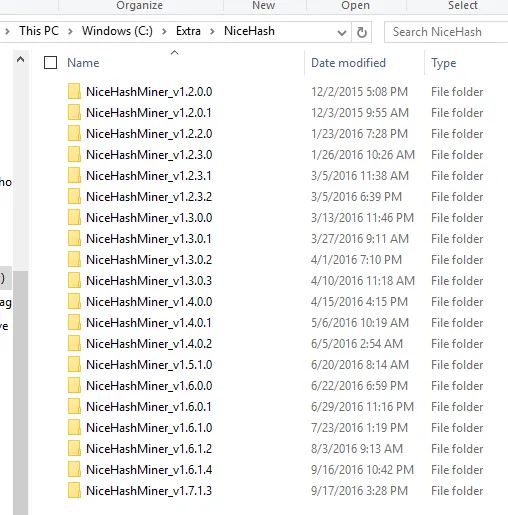The height and width of the screenshot is (515, 508).
Task: Click the folder icon for NiceHashMiner_v1.4.0.1
Action: 74,322
